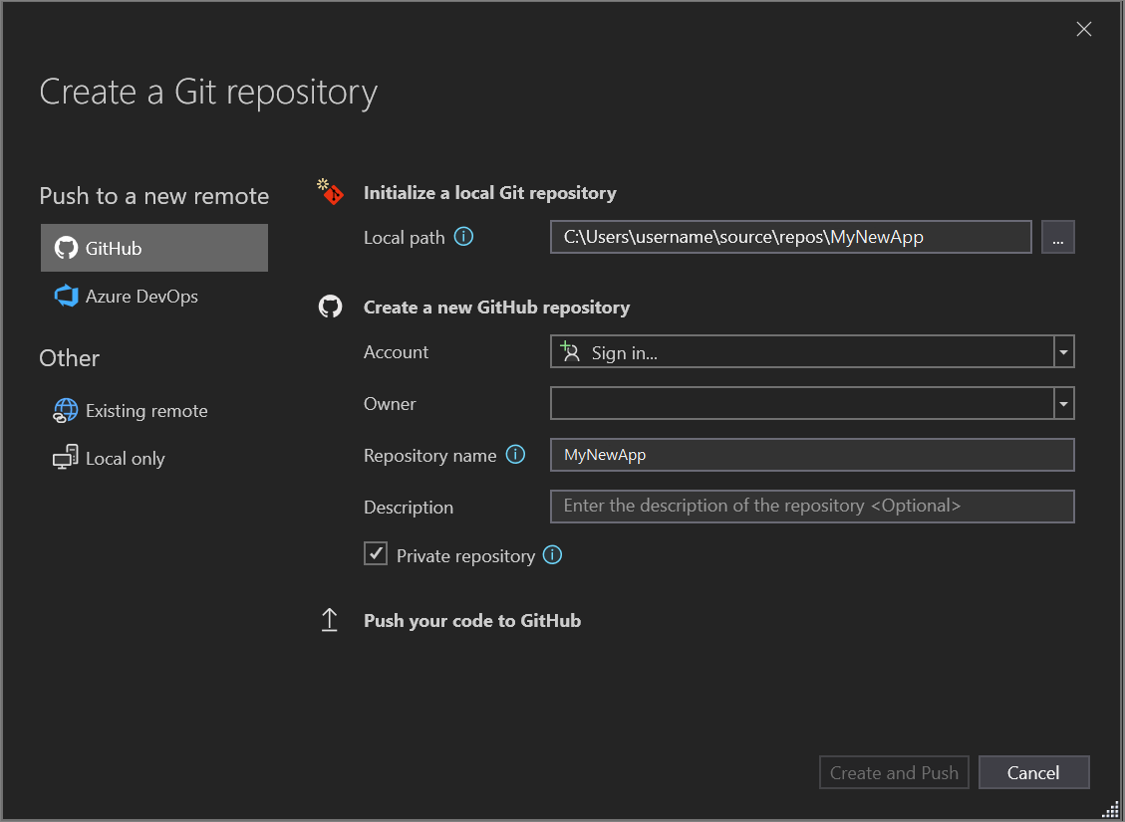Image resolution: width=1125 pixels, height=822 pixels.
Task: Click the GitHub octocat icon above Account
Action: (x=330, y=306)
